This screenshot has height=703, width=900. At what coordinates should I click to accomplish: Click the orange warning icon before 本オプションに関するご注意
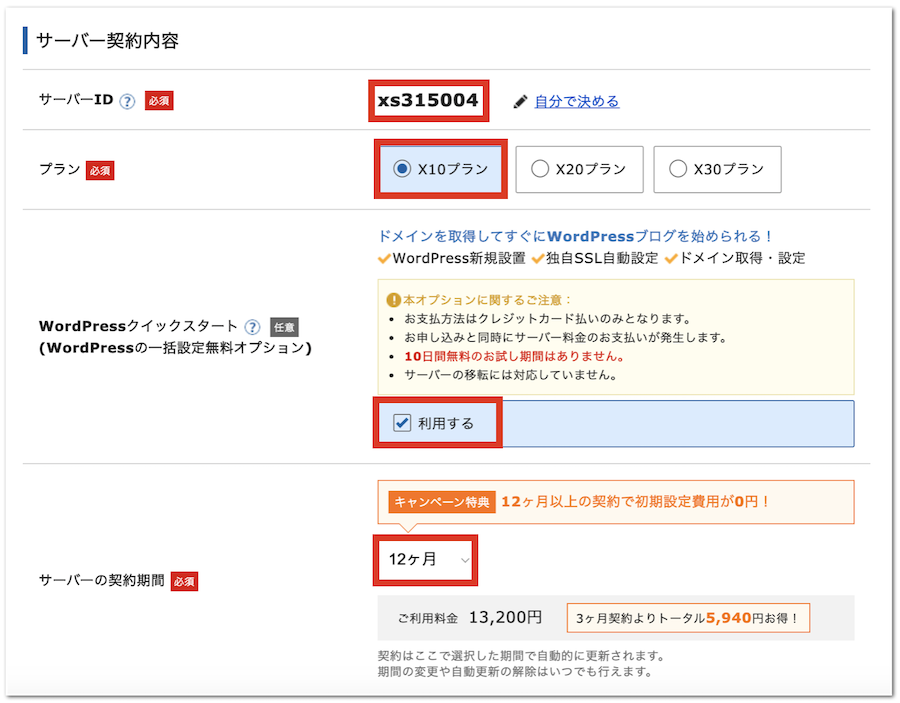click(393, 299)
